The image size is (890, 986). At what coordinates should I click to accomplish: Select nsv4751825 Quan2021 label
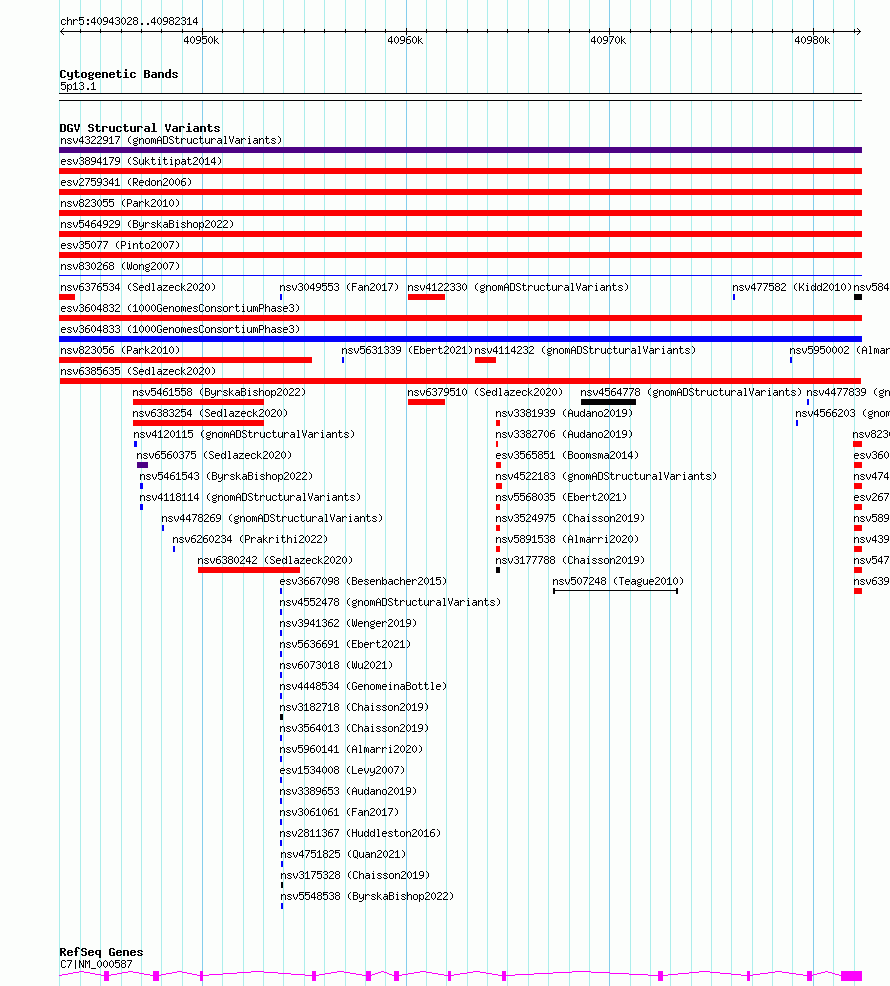coord(343,855)
